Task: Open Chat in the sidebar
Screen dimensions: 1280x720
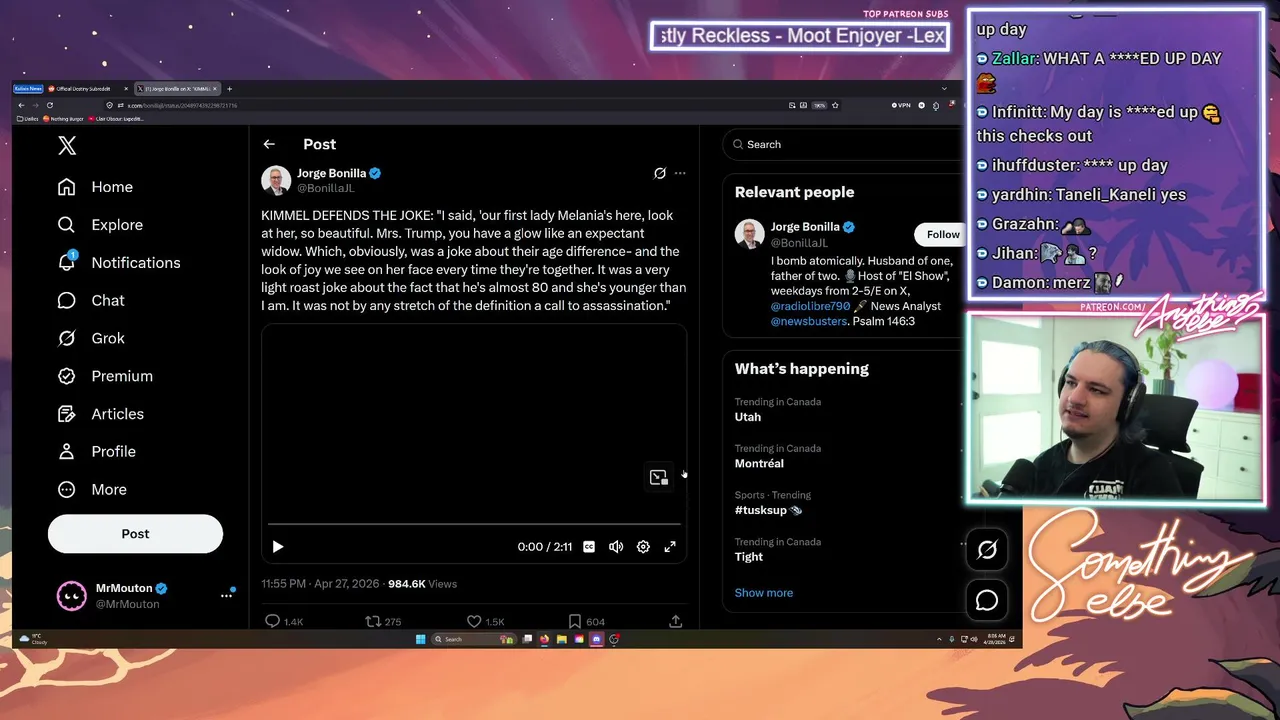Action: pyautogui.click(x=91, y=300)
